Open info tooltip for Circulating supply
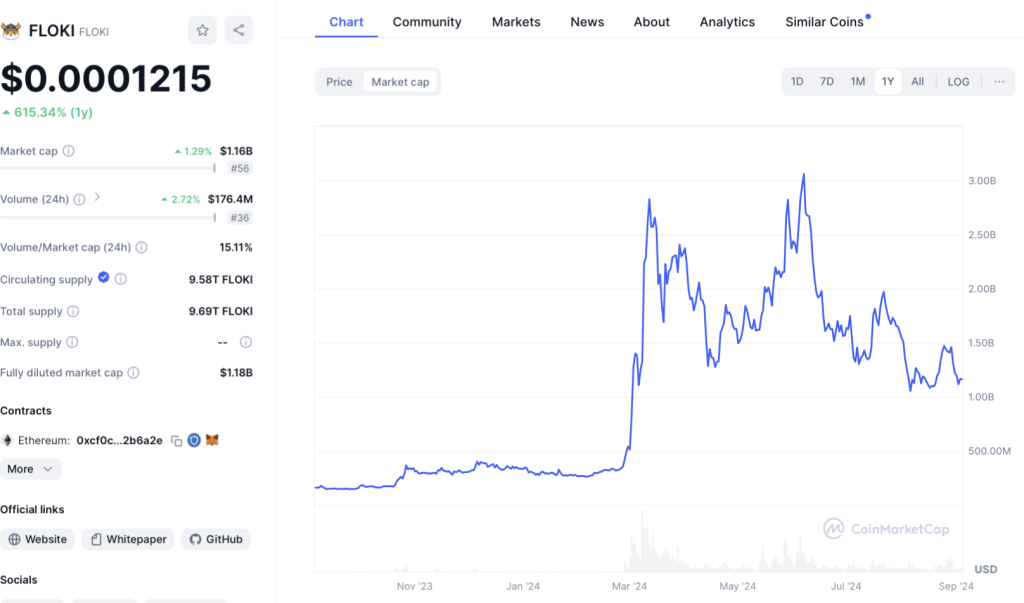 [x=121, y=280]
